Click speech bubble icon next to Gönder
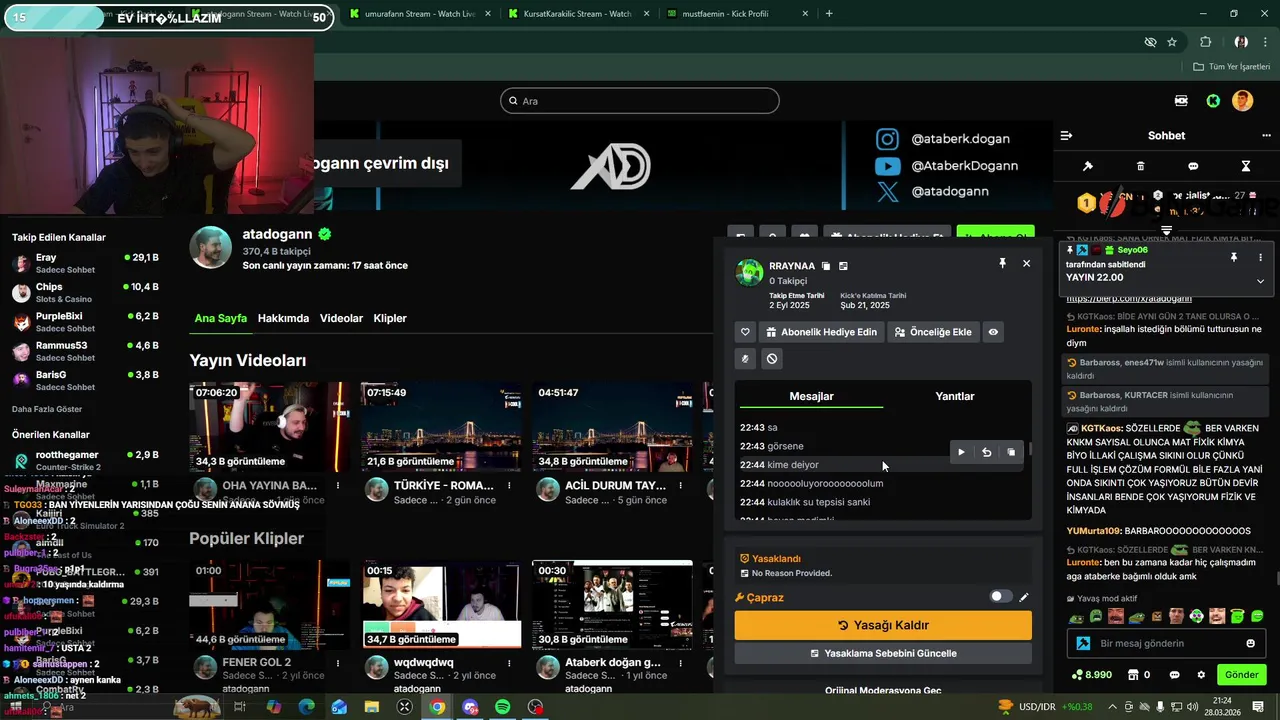This screenshot has height=720, width=1280. coord(1175,675)
